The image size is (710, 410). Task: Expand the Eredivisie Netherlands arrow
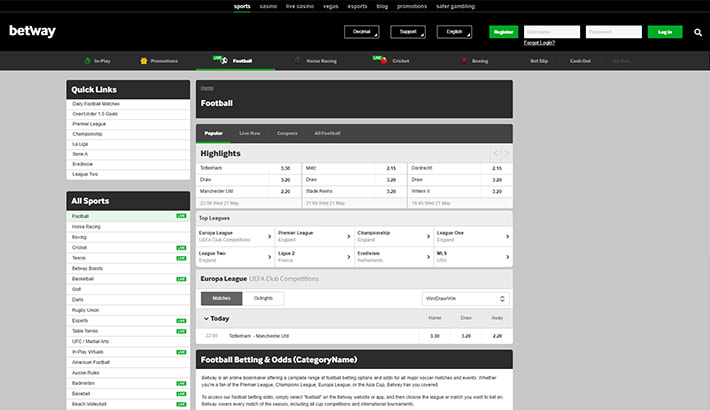(x=428, y=257)
